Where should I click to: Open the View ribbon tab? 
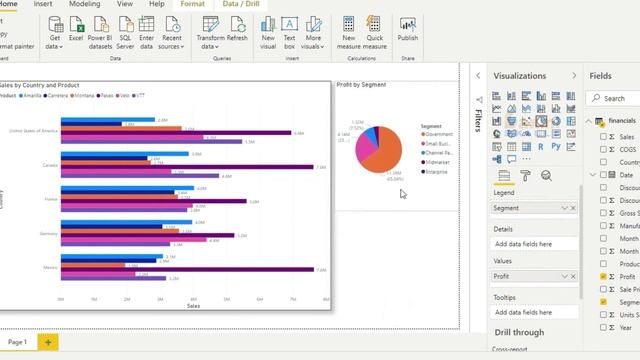click(x=125, y=4)
